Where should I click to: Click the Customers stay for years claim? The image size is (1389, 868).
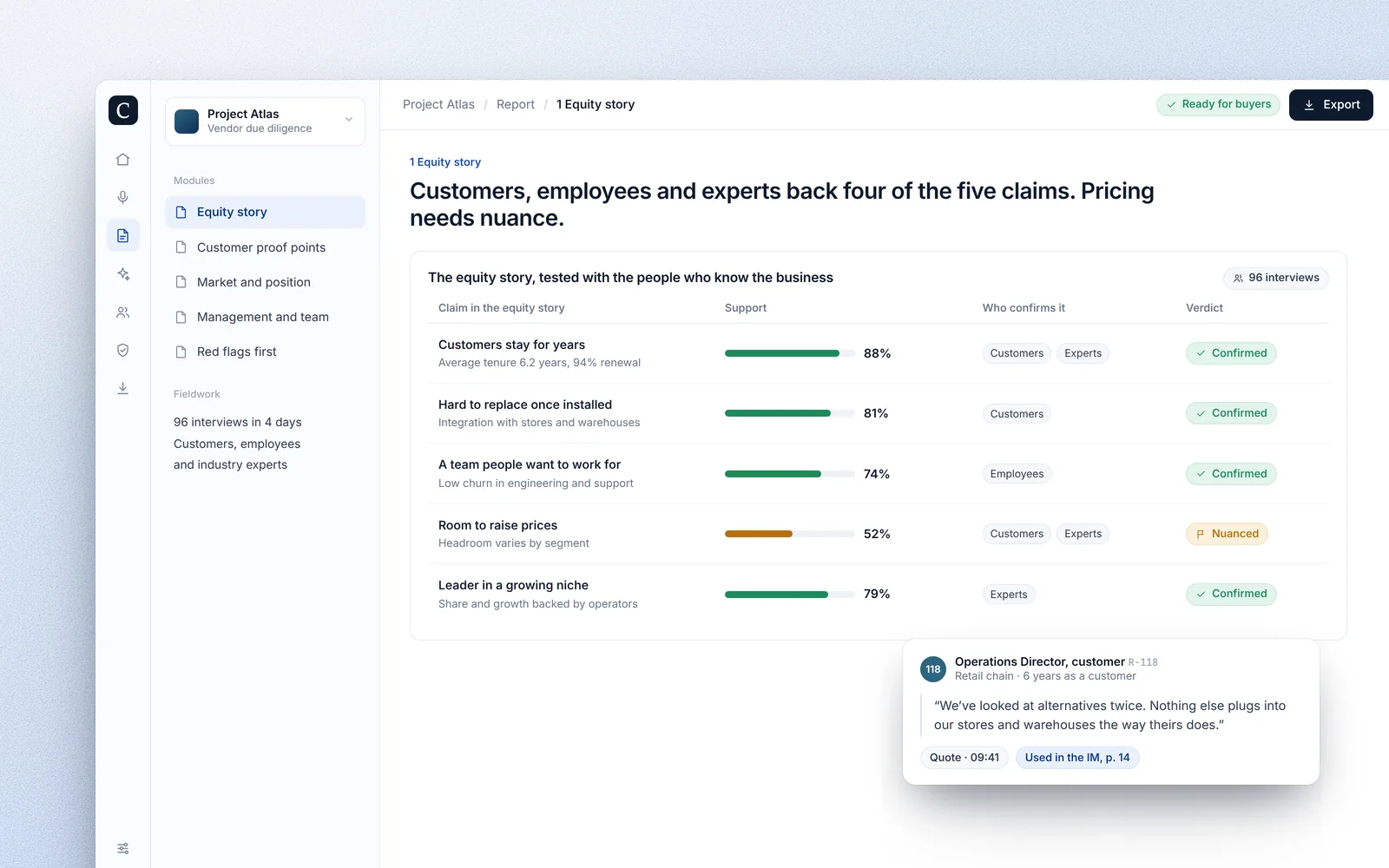point(511,345)
